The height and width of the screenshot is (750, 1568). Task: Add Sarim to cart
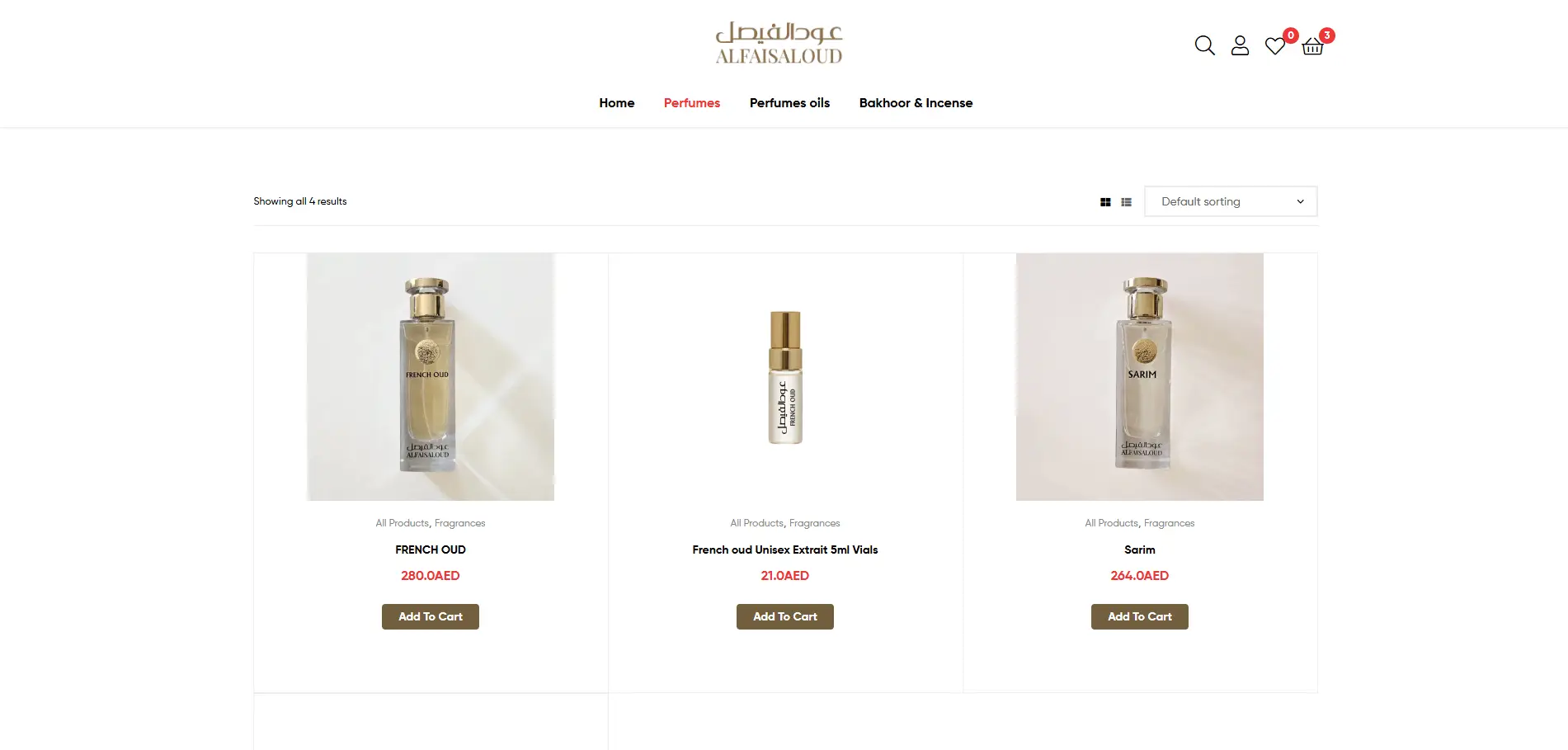[x=1140, y=616]
